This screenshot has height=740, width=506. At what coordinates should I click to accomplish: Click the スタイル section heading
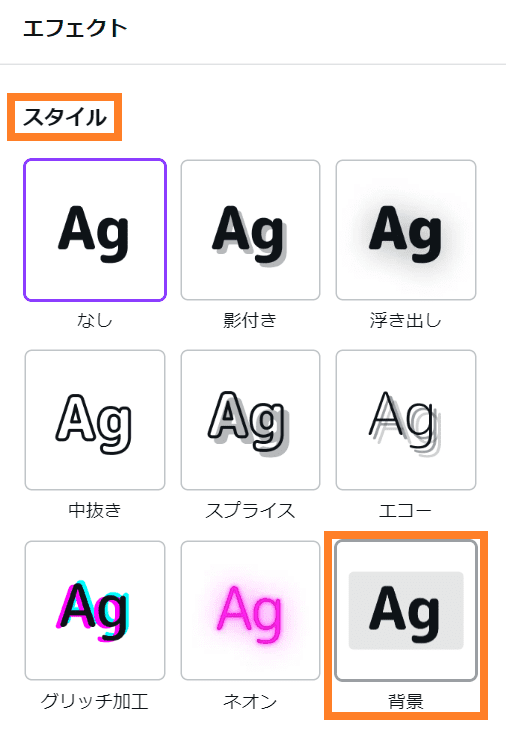65,117
